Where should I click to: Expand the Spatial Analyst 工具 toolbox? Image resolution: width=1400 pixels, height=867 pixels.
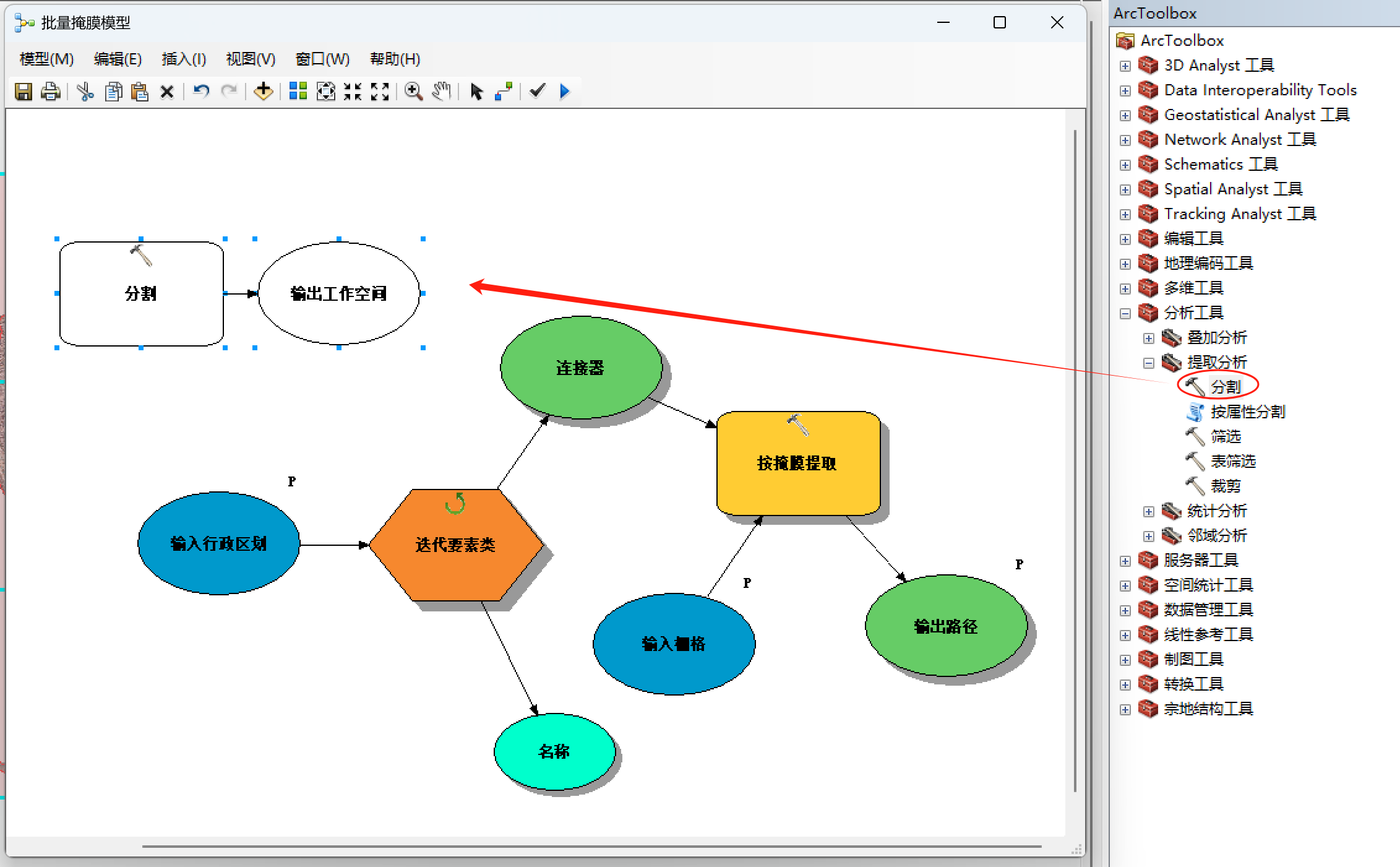(1125, 189)
